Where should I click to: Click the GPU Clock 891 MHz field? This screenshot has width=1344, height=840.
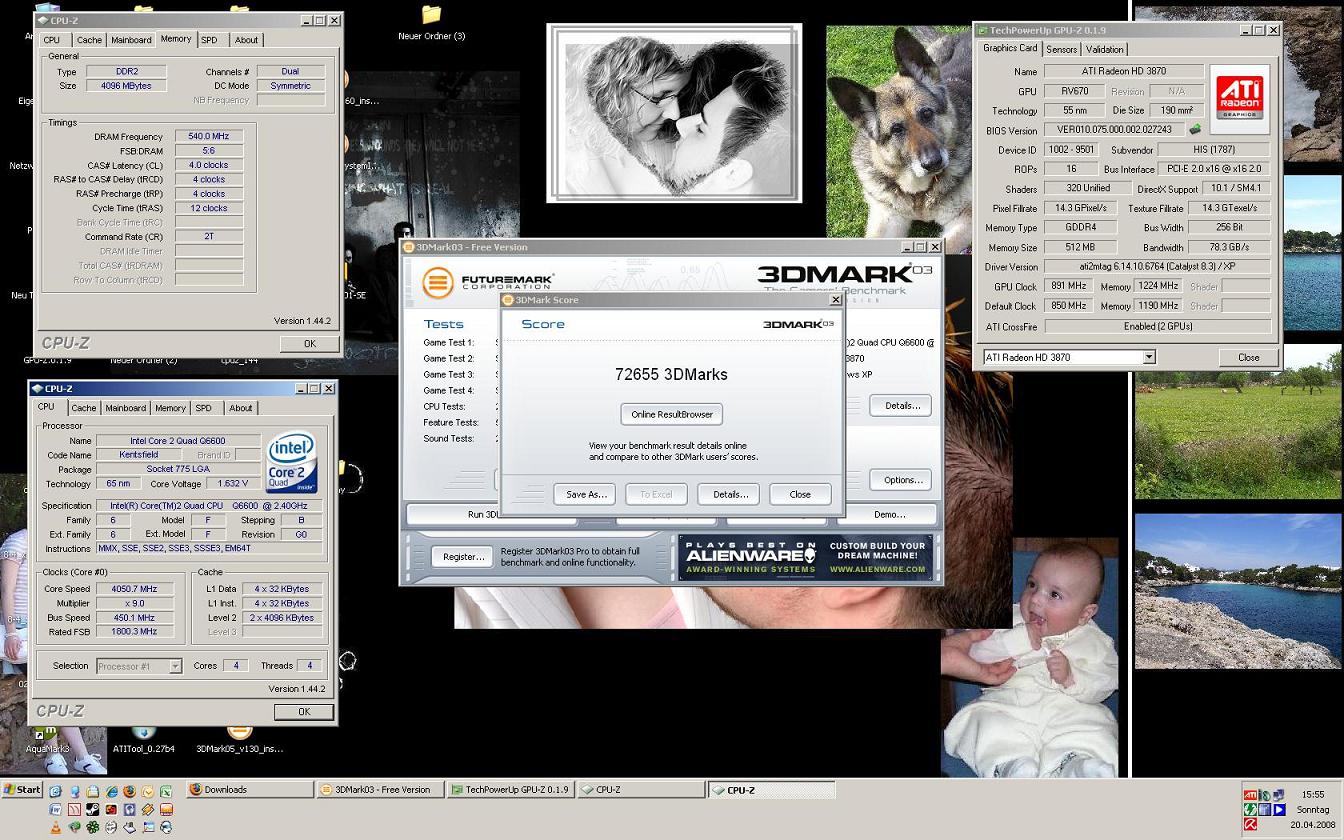[x=1069, y=286]
